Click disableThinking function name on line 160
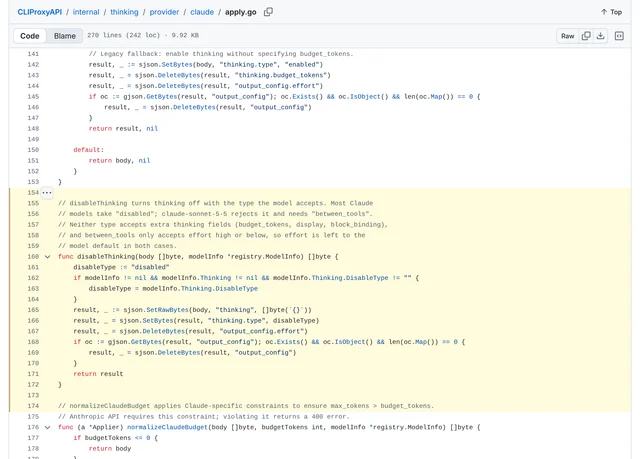The height and width of the screenshot is (459, 640). click(x=106, y=257)
